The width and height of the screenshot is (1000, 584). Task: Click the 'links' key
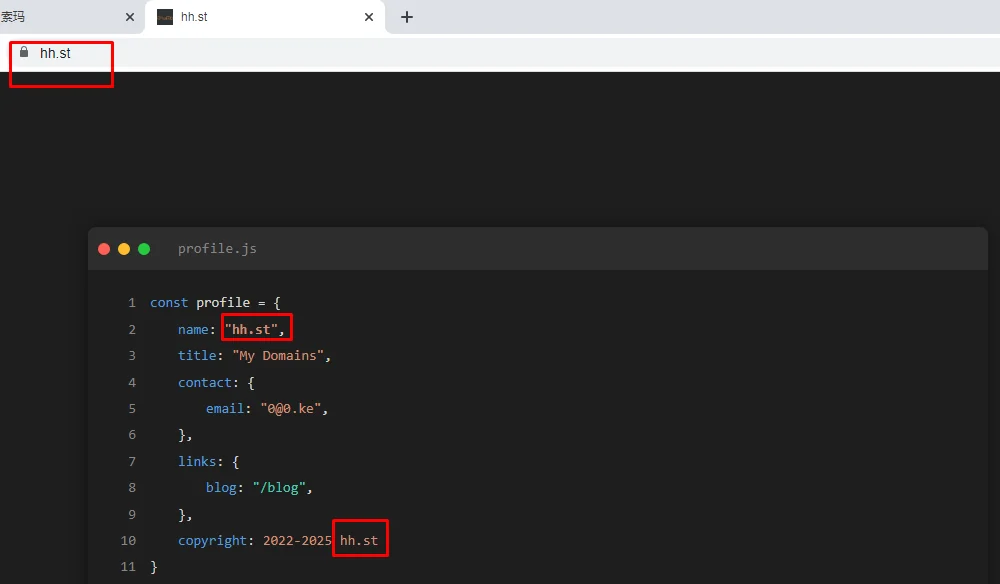[197, 462]
